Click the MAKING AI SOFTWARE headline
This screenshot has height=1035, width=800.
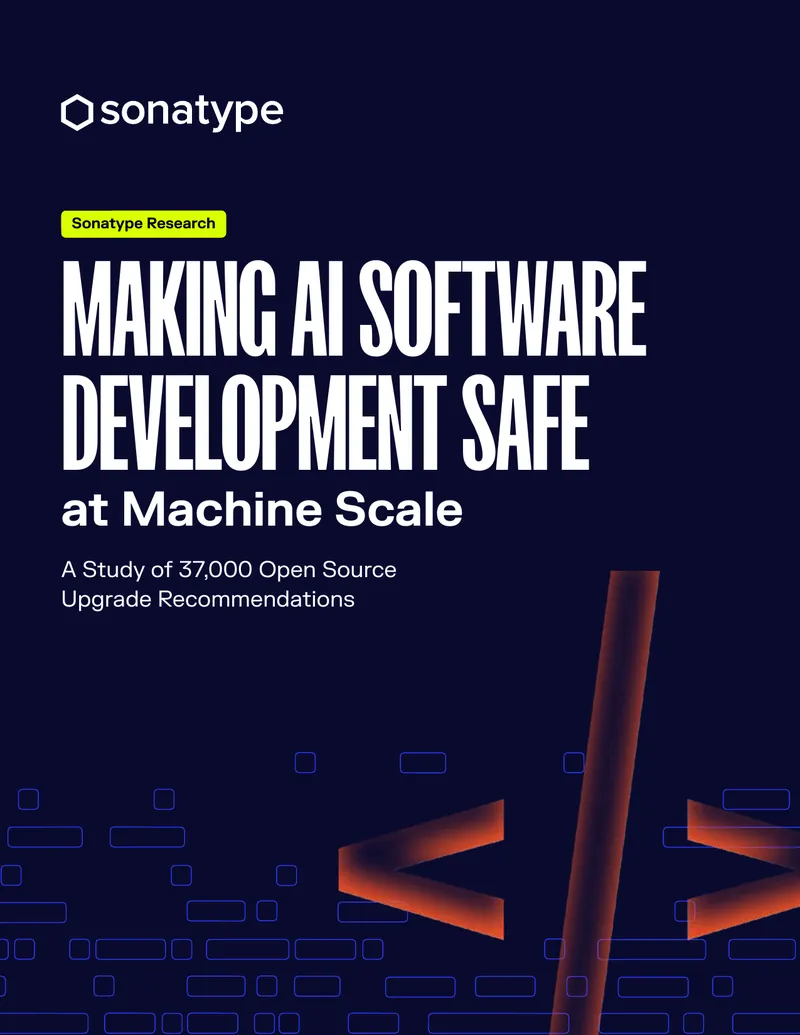pos(354,308)
